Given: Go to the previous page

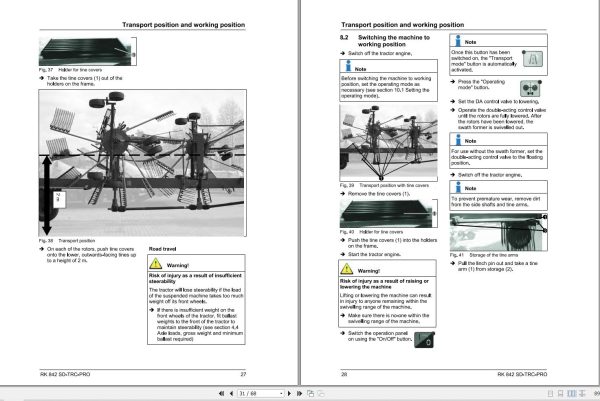Looking at the screenshot, I should click(231, 393).
